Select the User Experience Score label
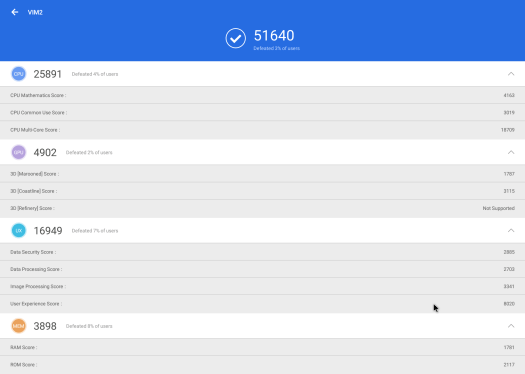 tap(36, 304)
